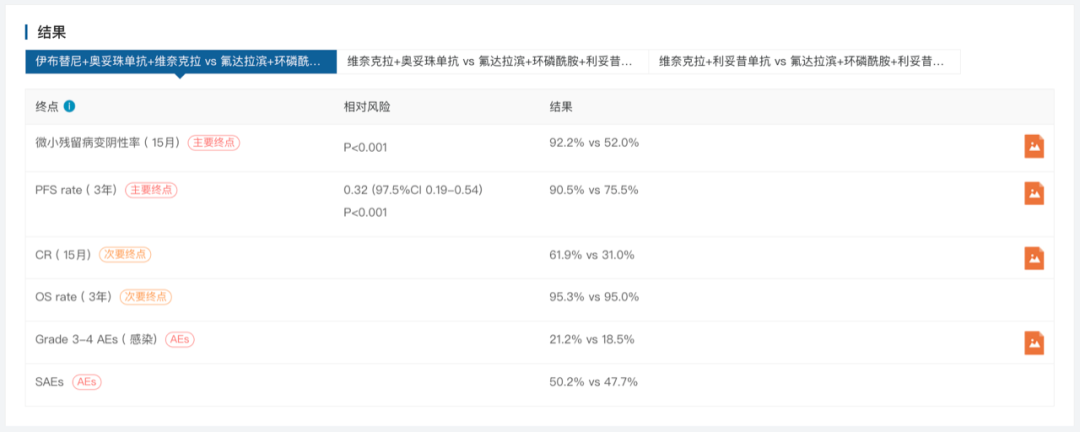Image resolution: width=1080 pixels, height=432 pixels.
Task: Click the 次要终点 tag next to OS rate
Action: click(x=146, y=297)
